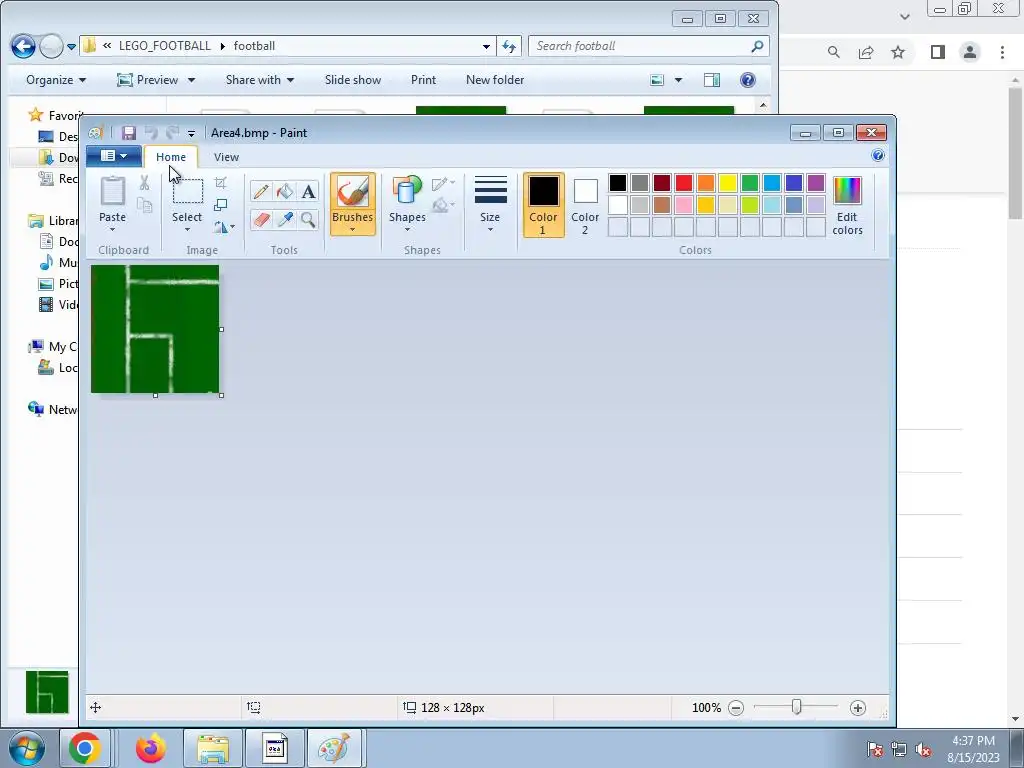Viewport: 1024px width, 768px height.
Task: Click the Paste clipboard icon
Action: (x=112, y=191)
